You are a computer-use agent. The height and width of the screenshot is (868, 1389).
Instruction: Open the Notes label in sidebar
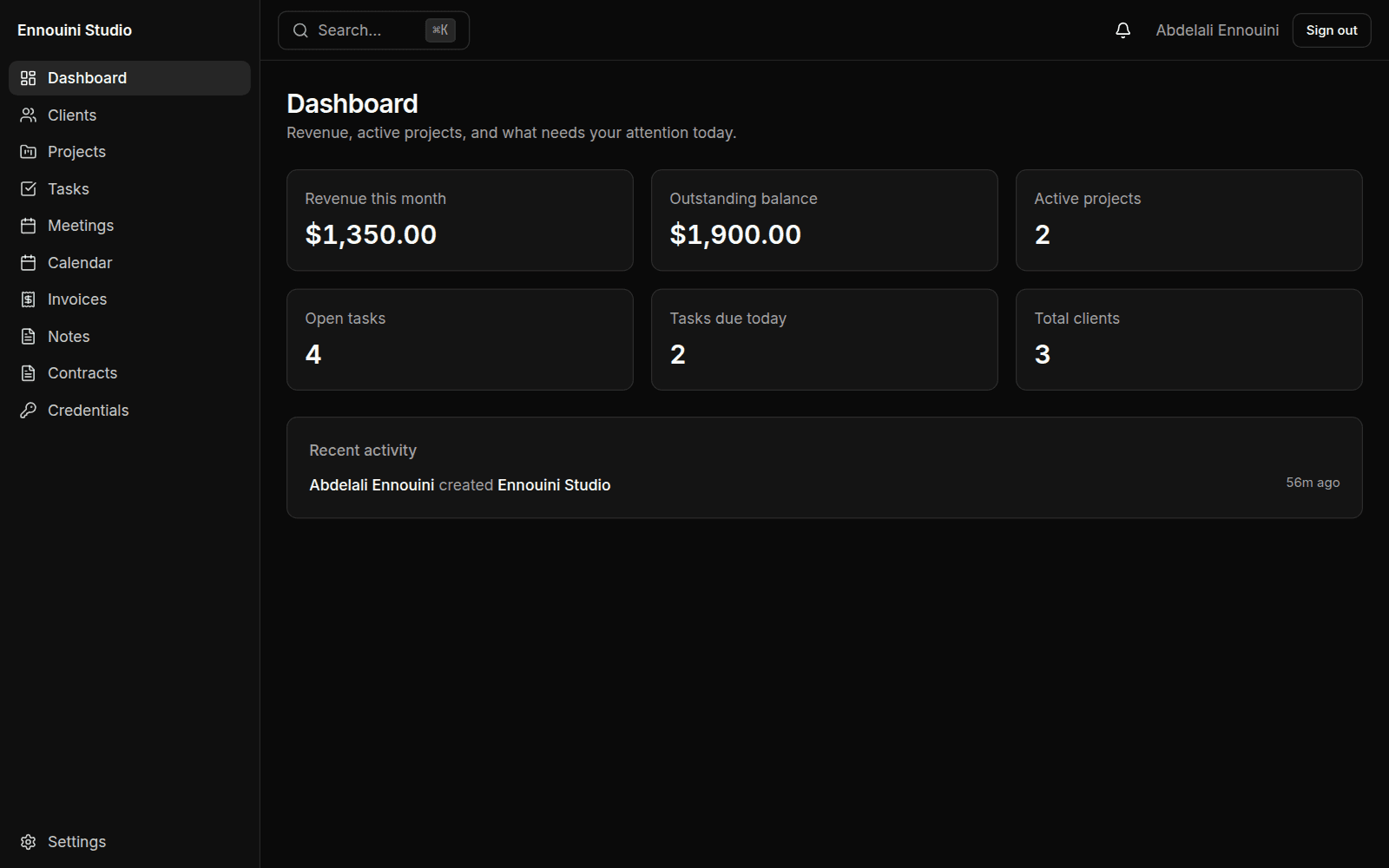(x=69, y=337)
